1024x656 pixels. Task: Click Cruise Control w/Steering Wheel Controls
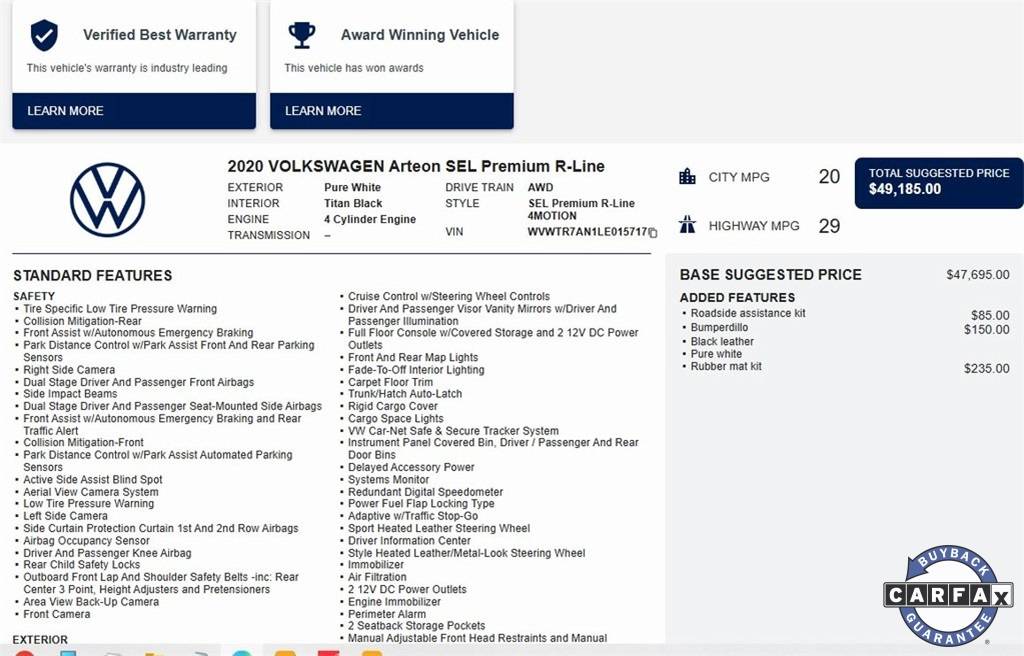coord(449,296)
